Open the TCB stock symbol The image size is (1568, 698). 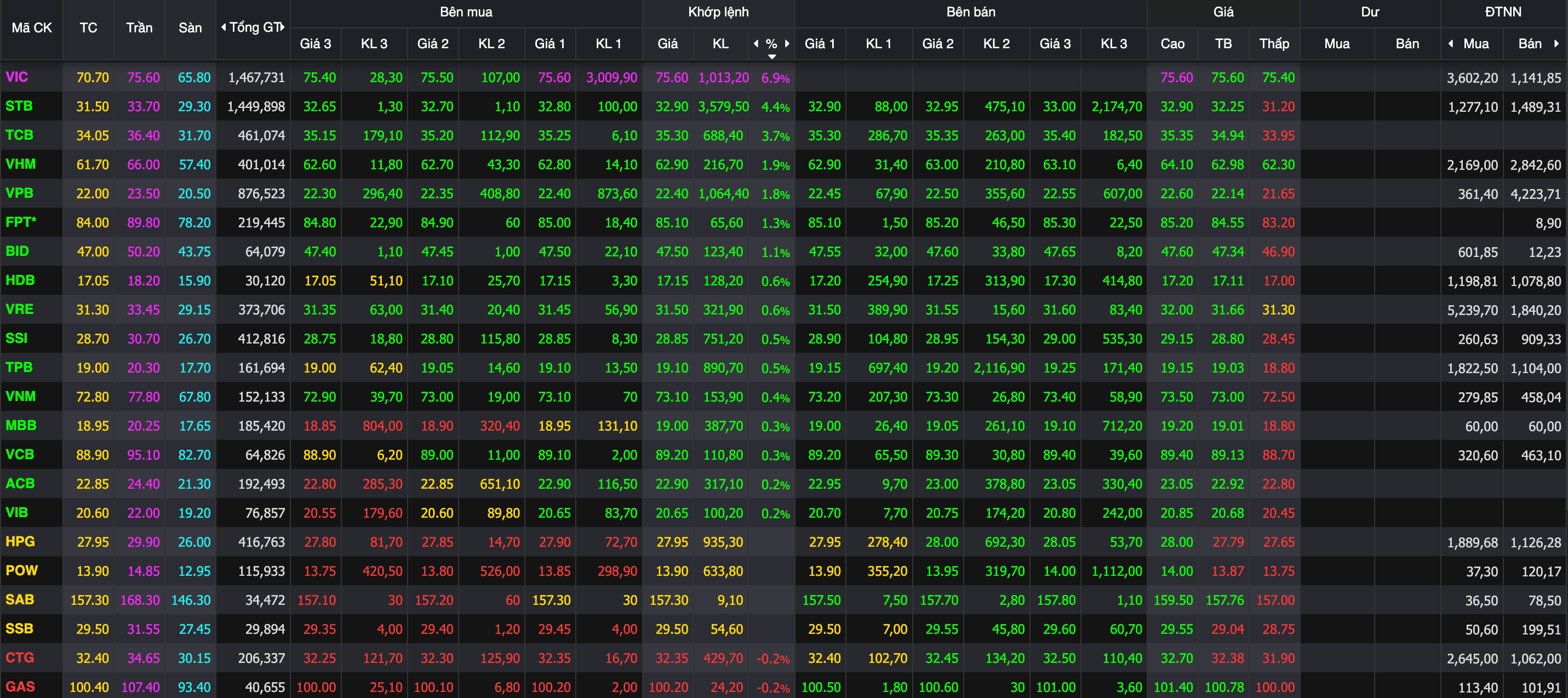(x=20, y=135)
